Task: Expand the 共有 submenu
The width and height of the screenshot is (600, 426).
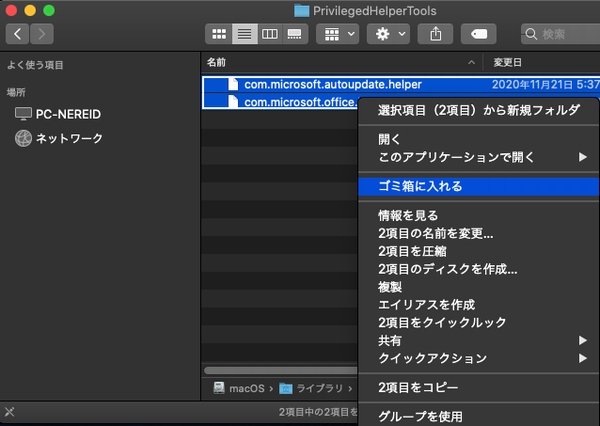Action: (479, 340)
